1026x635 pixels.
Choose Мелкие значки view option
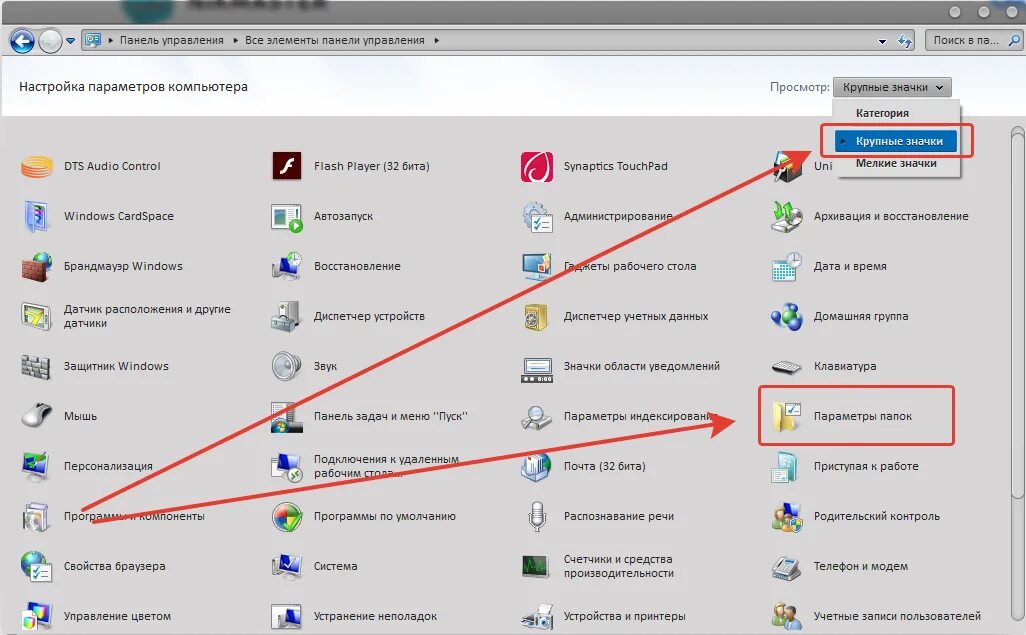point(896,164)
